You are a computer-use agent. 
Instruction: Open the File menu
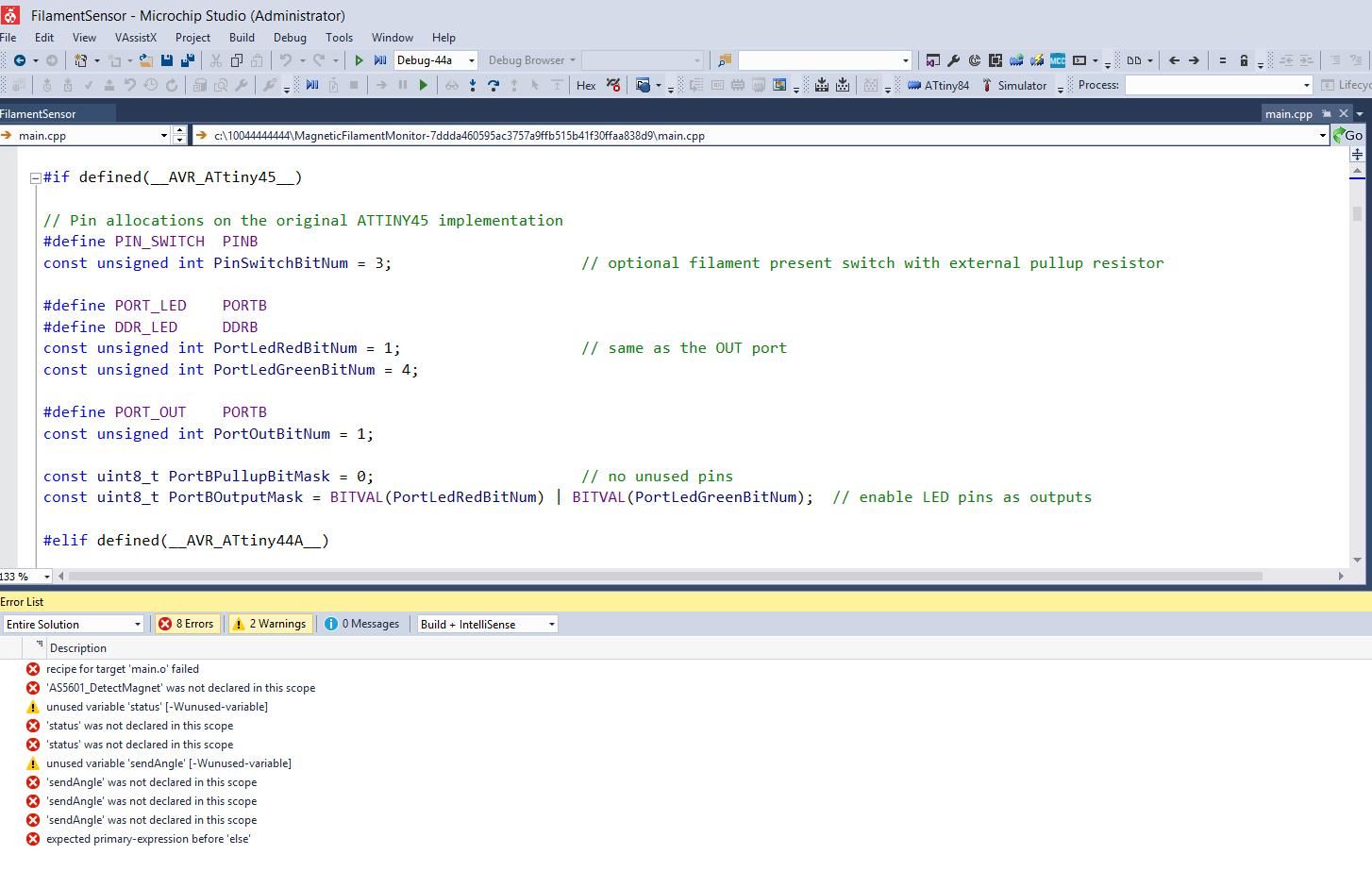click(8, 38)
